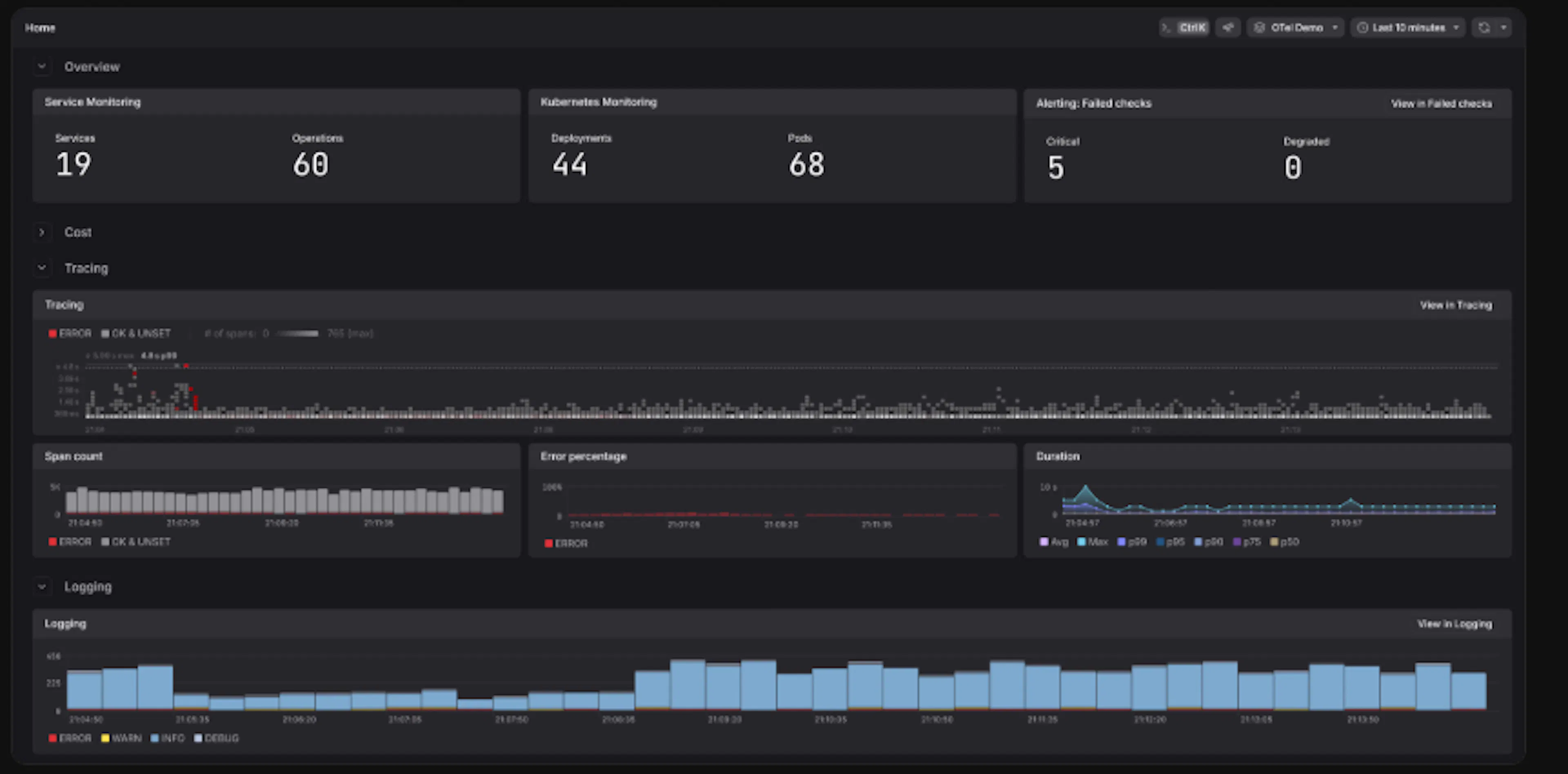Expand the Cost section
The image size is (1568, 774).
click(41, 232)
